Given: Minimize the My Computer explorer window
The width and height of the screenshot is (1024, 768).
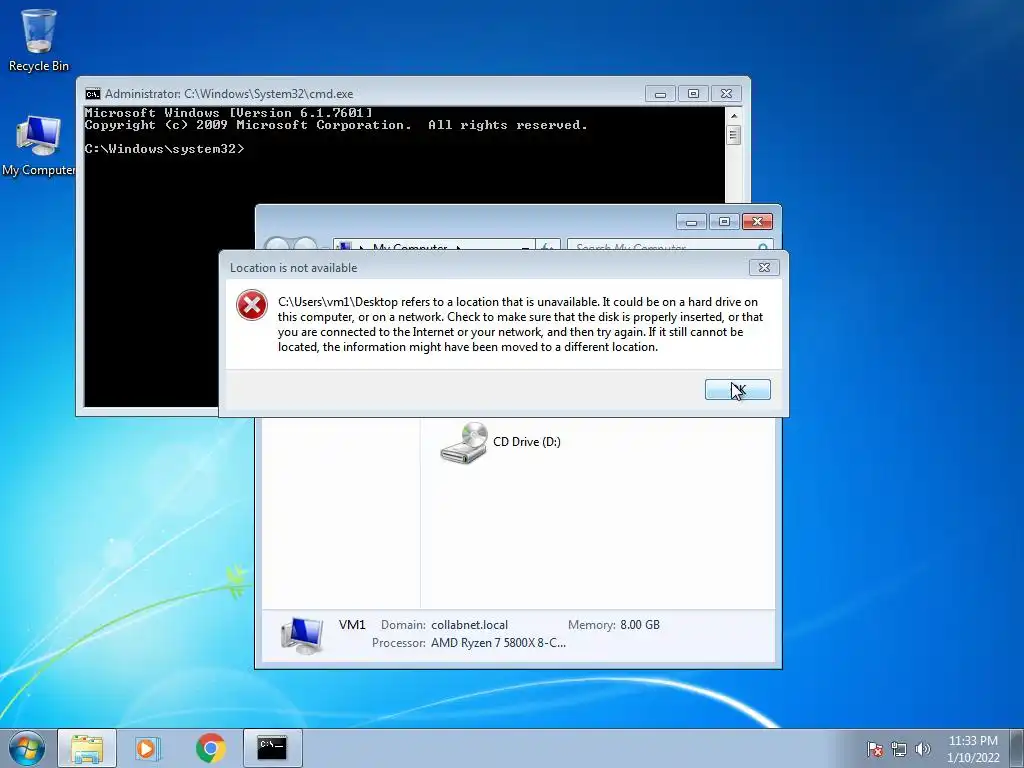Looking at the screenshot, I should tap(691, 222).
